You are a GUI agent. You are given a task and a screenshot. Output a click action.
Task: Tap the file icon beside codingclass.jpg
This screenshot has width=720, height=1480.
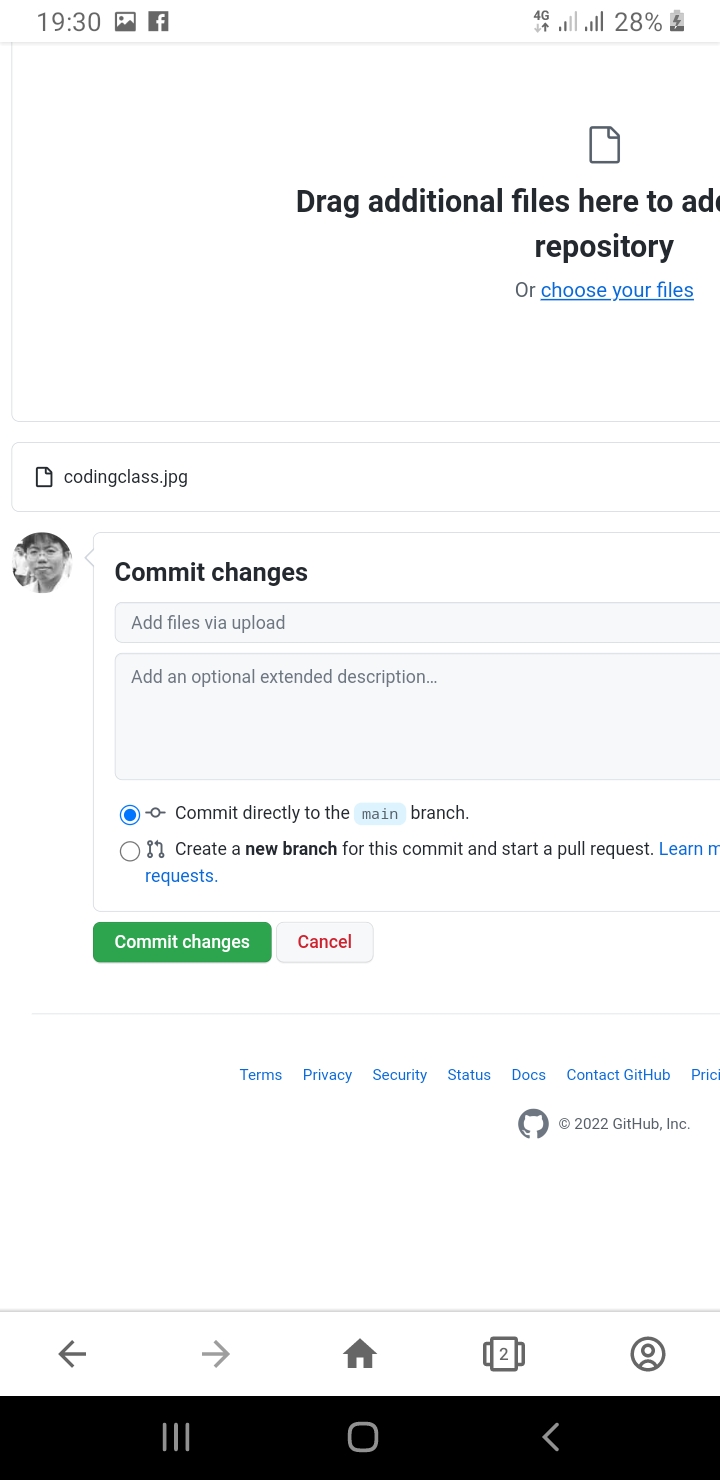tap(43, 477)
